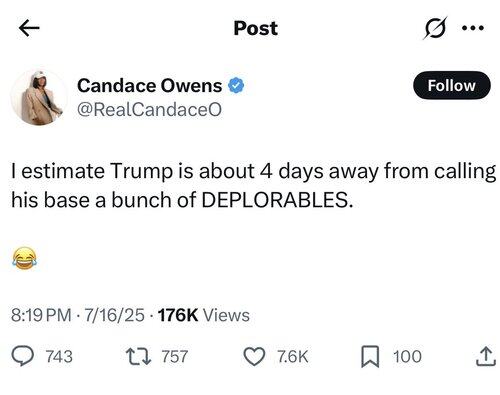The height and width of the screenshot is (395, 500).
Task: Click the blue verified badge
Action: tap(236, 85)
